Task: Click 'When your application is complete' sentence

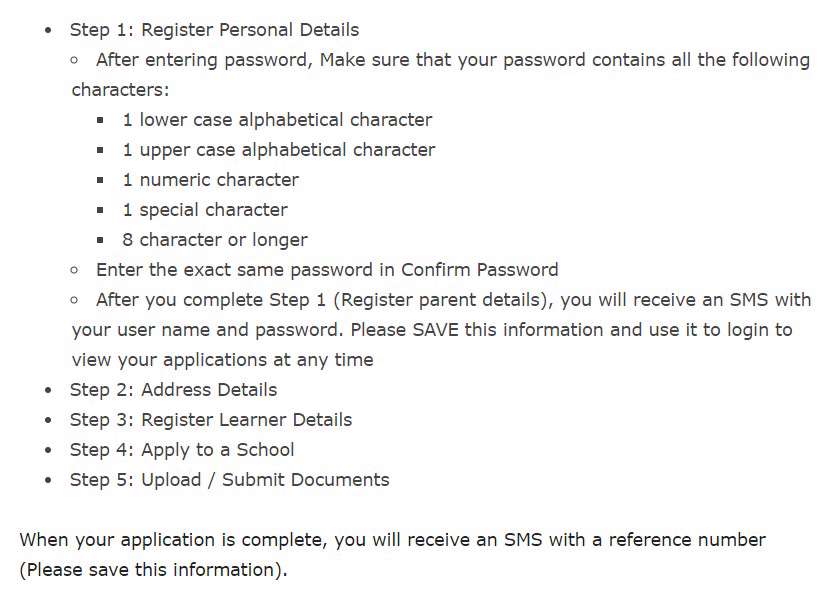Action: click(173, 540)
